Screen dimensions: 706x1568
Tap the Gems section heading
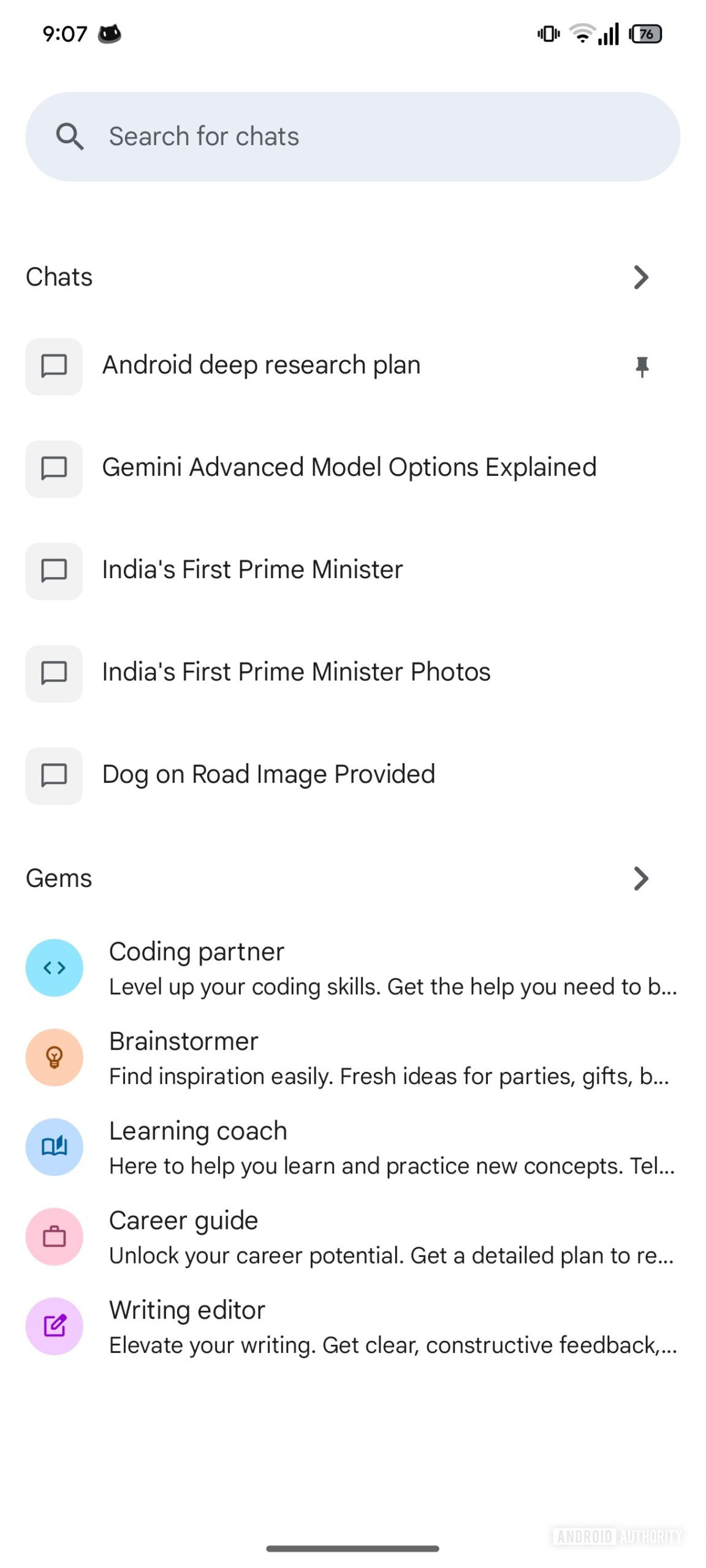pyautogui.click(x=59, y=878)
